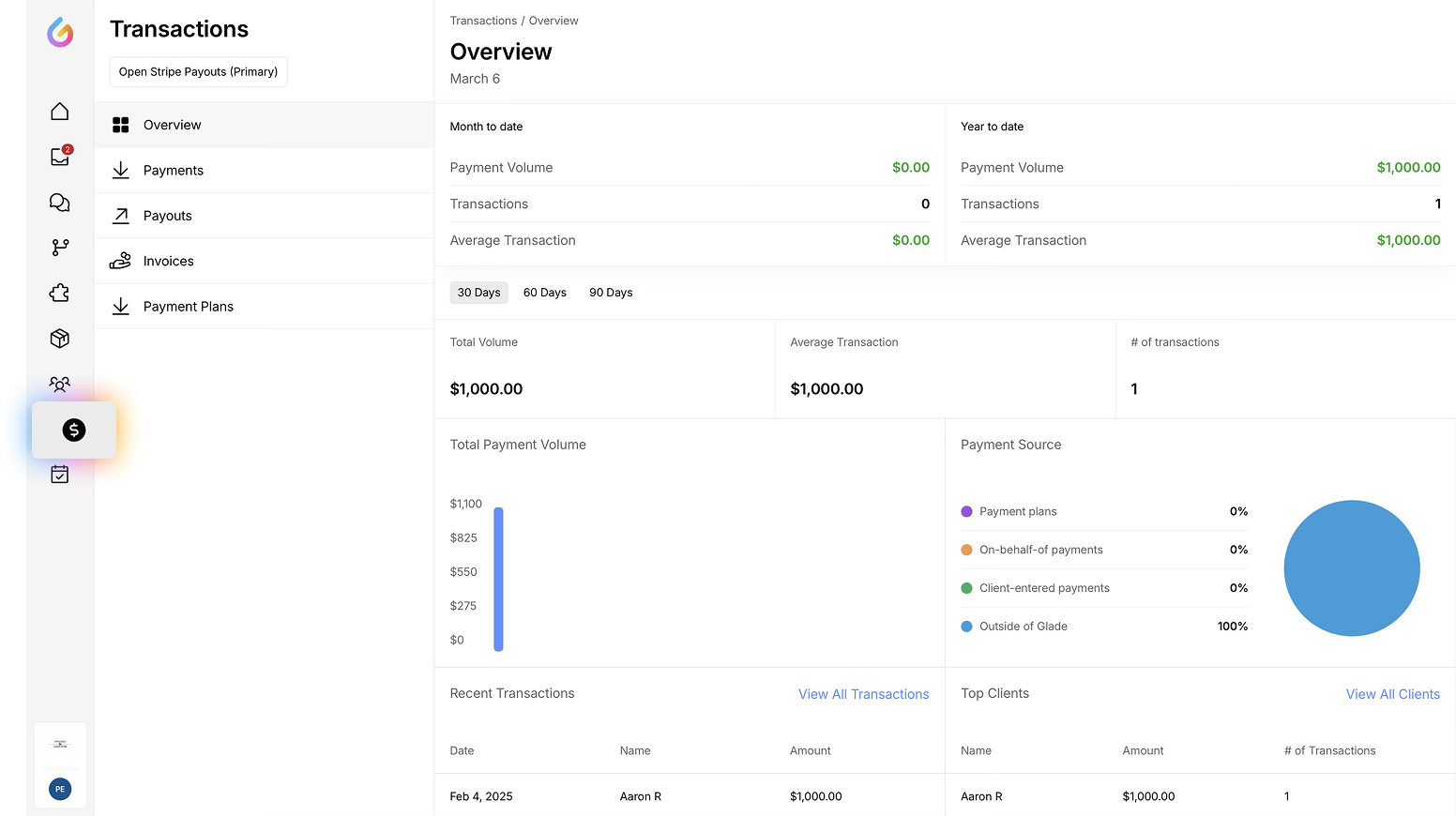This screenshot has height=816, width=1456.
Task: Switch to the 90 Days tab
Action: (x=611, y=293)
